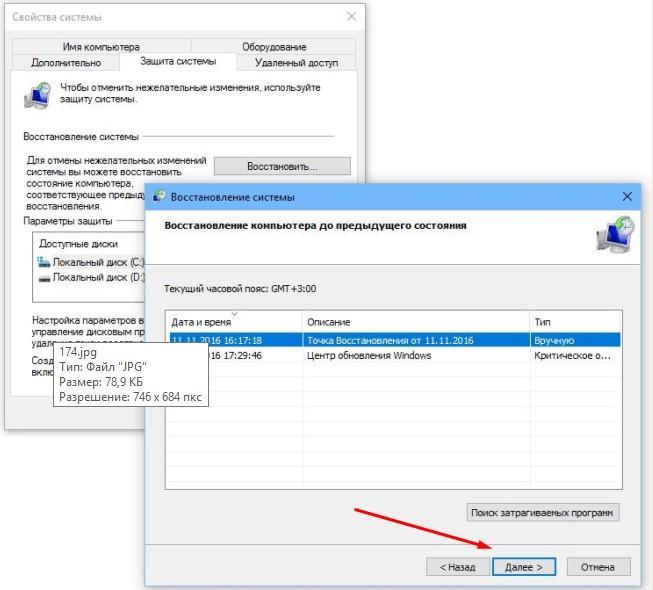Sort by the Дата и время column header
Image resolution: width=653 pixels, height=590 pixels.
234,322
